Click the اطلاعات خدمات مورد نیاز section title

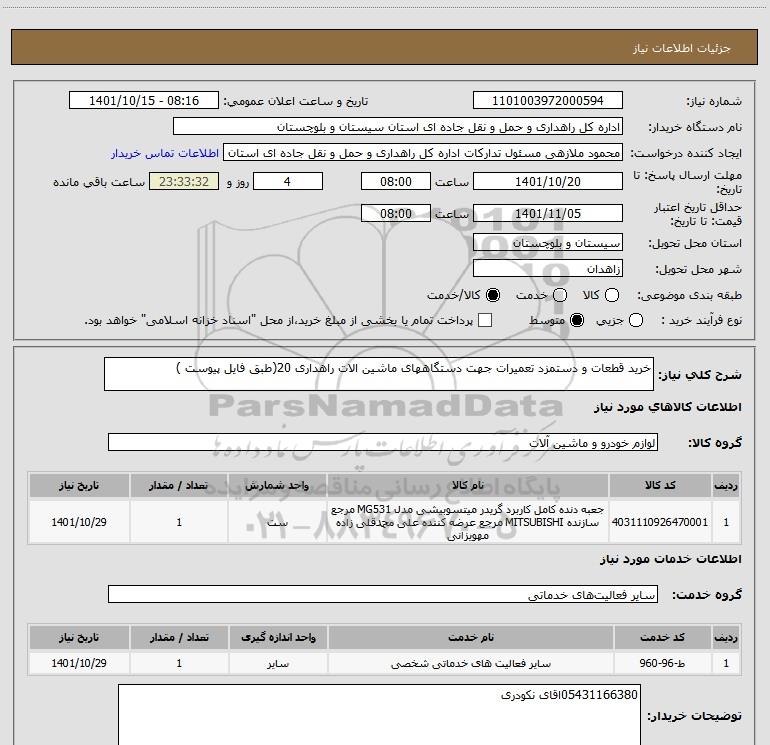pos(670,559)
